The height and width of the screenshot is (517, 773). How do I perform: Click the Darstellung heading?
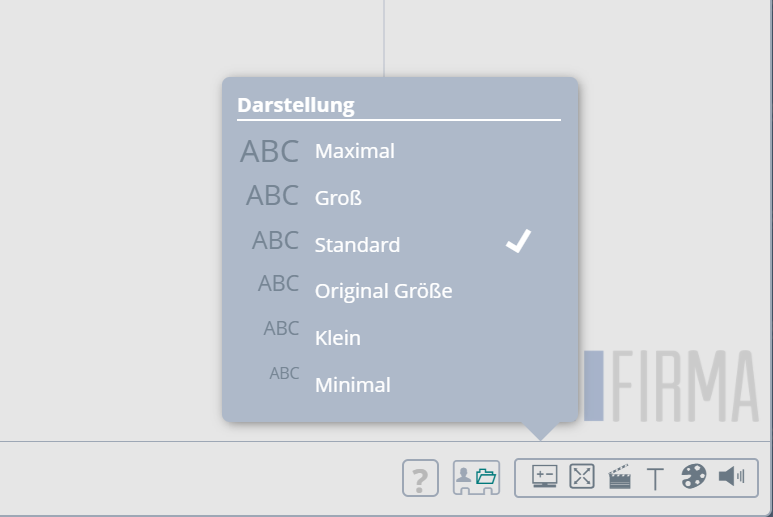point(295,104)
